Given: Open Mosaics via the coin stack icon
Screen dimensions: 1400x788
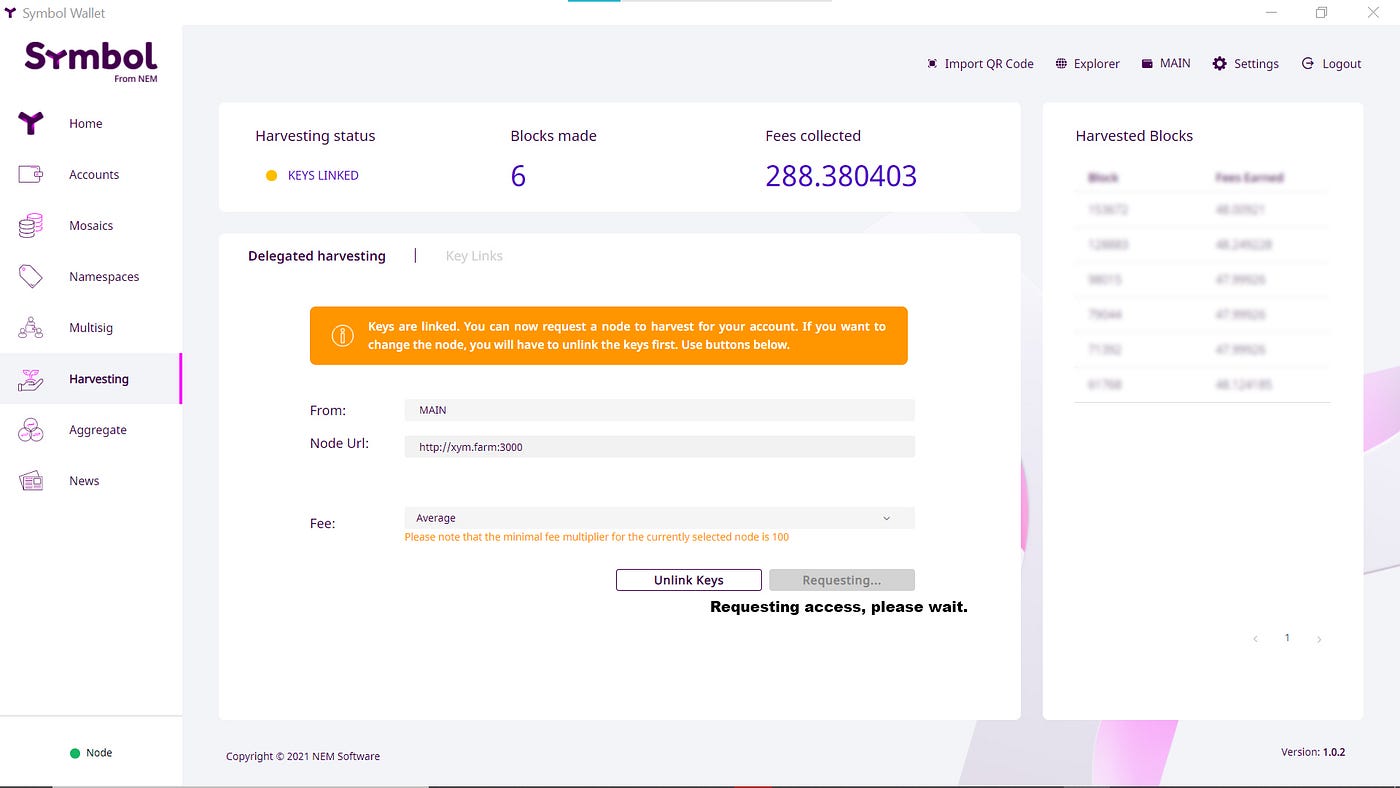Looking at the screenshot, I should point(31,225).
